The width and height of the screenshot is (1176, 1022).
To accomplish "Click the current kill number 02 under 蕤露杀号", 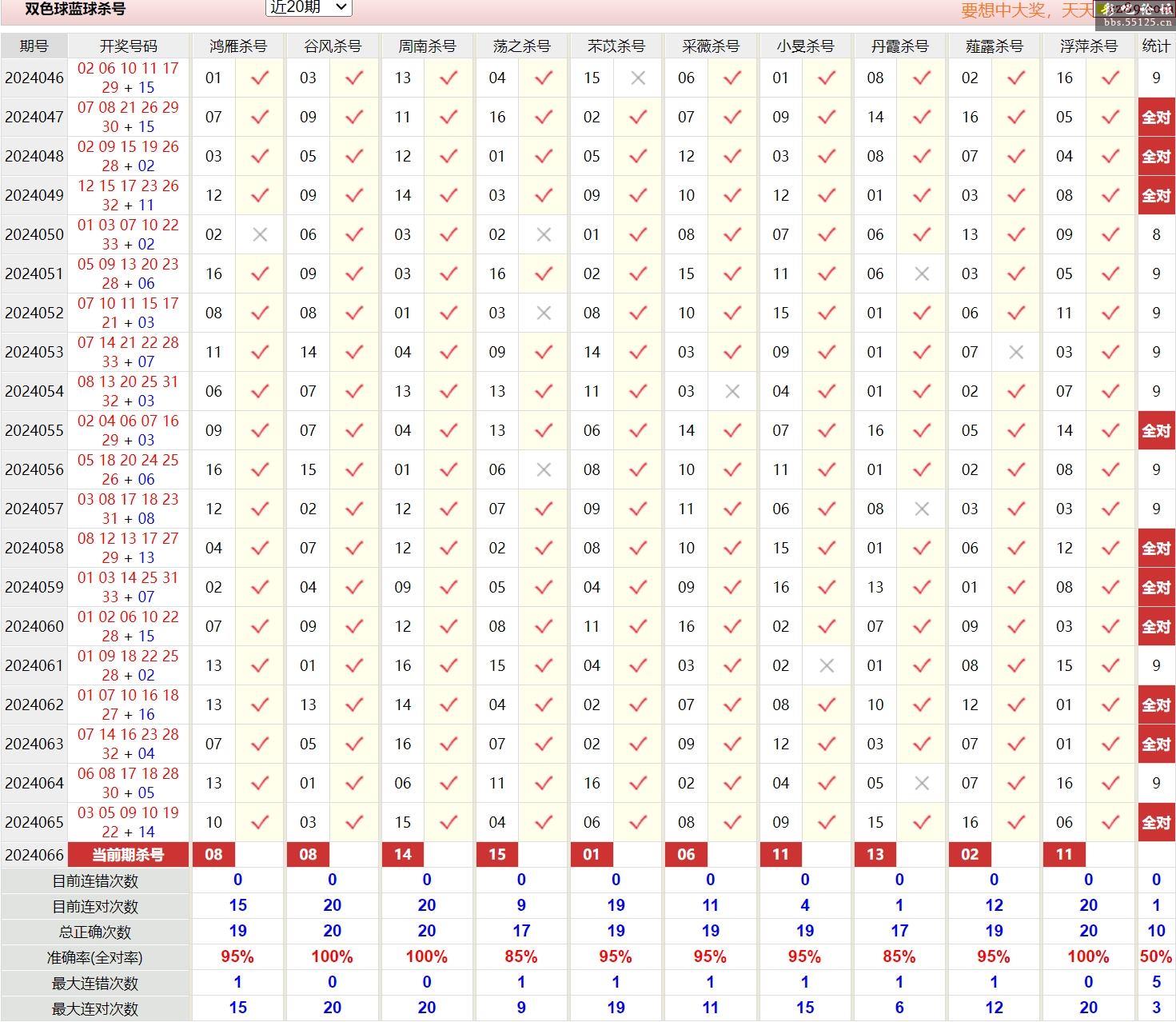I will [x=970, y=855].
